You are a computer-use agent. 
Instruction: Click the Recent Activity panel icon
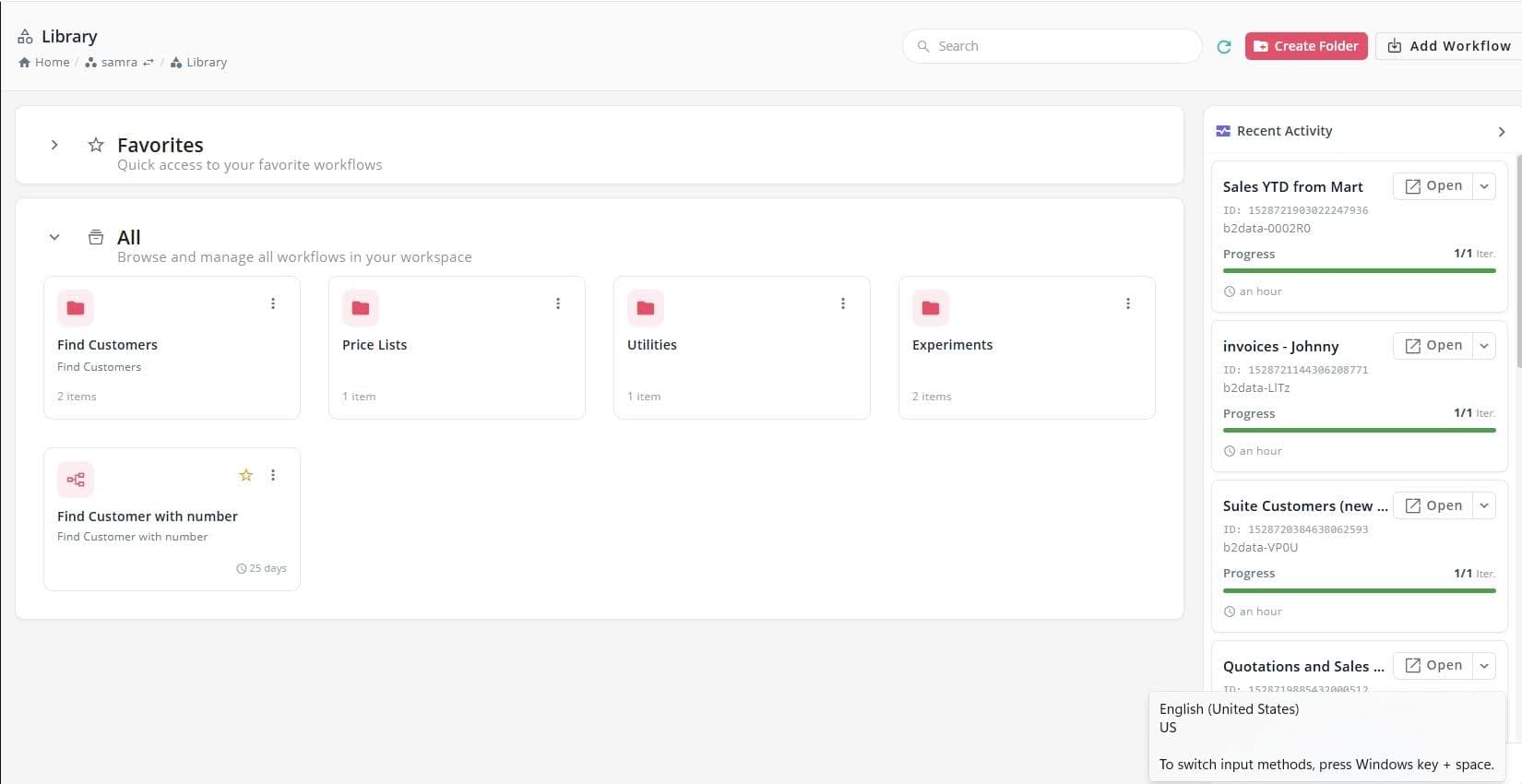click(x=1223, y=131)
